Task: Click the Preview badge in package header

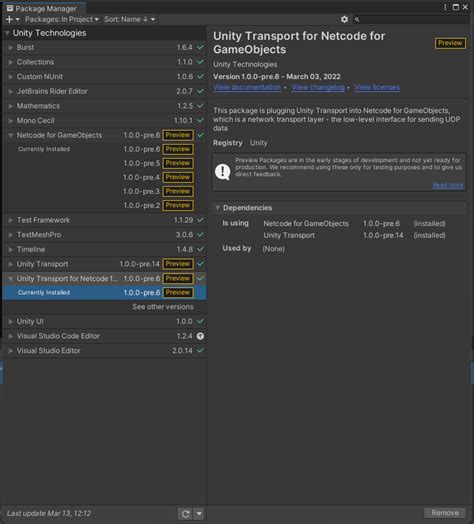Action: coord(450,43)
